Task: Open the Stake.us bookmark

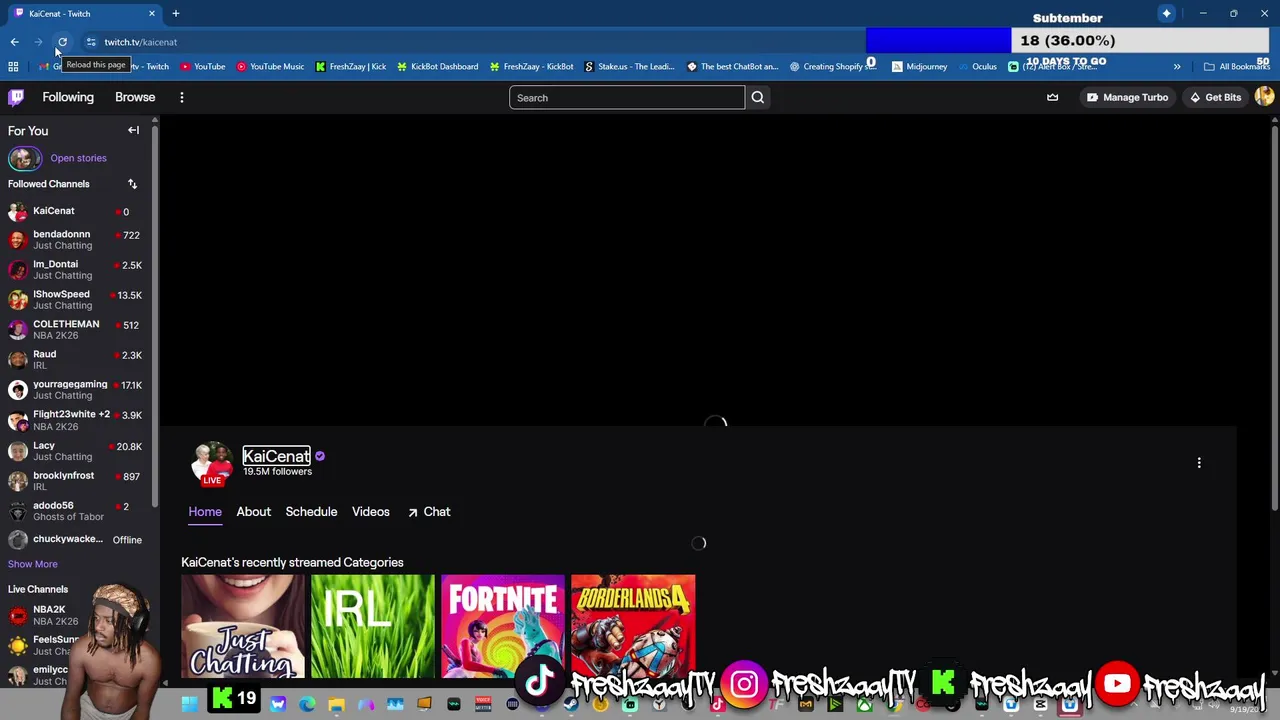Action: point(630,67)
